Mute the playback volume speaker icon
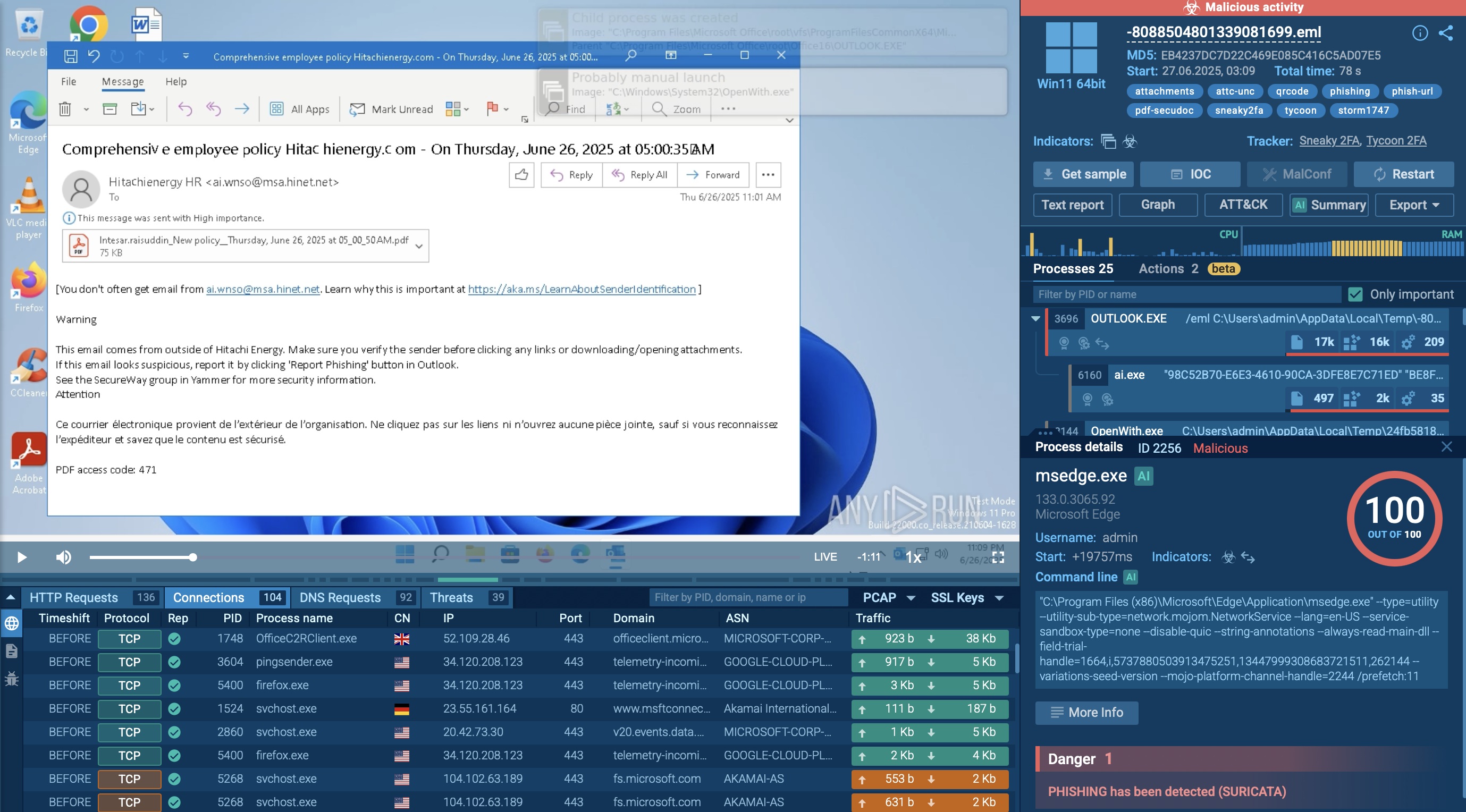 click(x=63, y=557)
